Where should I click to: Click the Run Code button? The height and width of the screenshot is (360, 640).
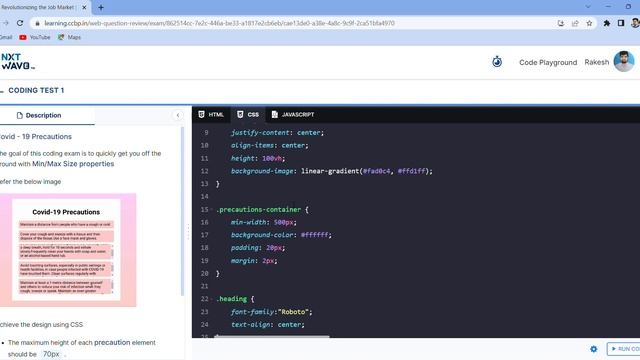tap(624, 349)
